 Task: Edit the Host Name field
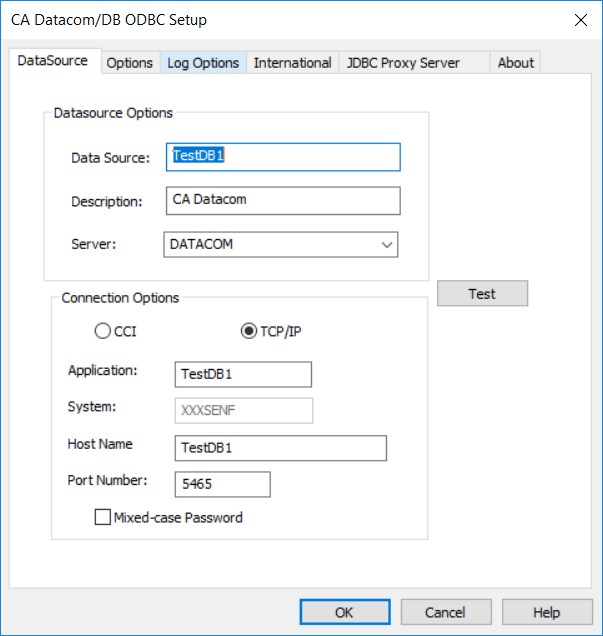(x=280, y=447)
